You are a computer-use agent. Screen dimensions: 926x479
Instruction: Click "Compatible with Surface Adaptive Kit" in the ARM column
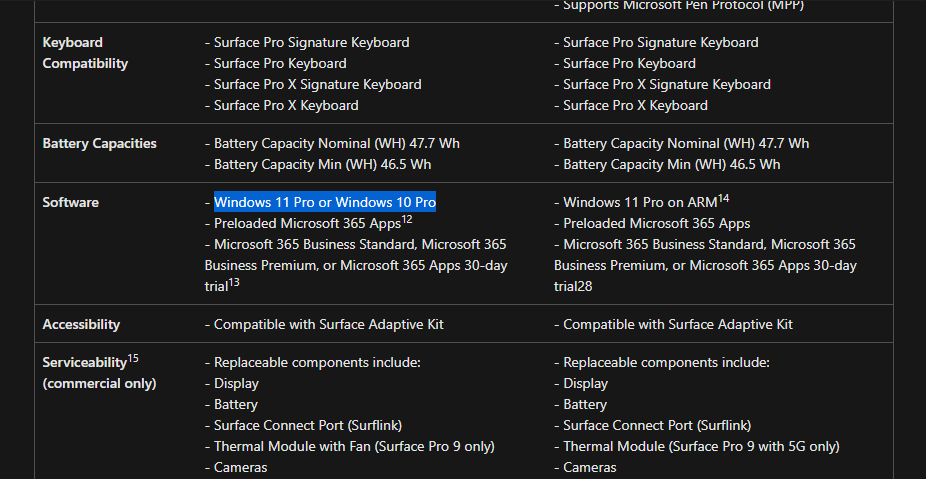[677, 324]
